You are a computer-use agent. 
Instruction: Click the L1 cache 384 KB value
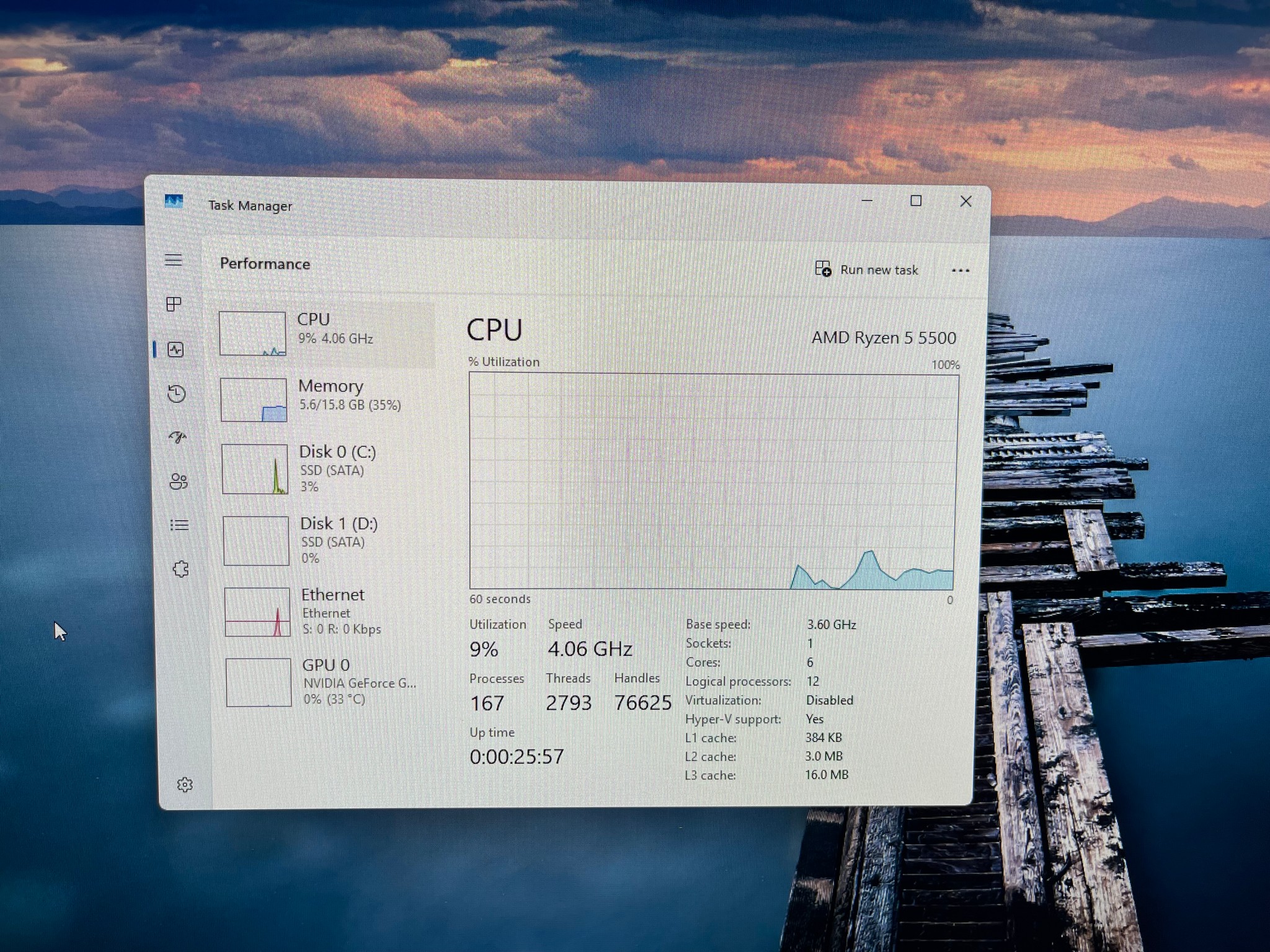pos(824,738)
